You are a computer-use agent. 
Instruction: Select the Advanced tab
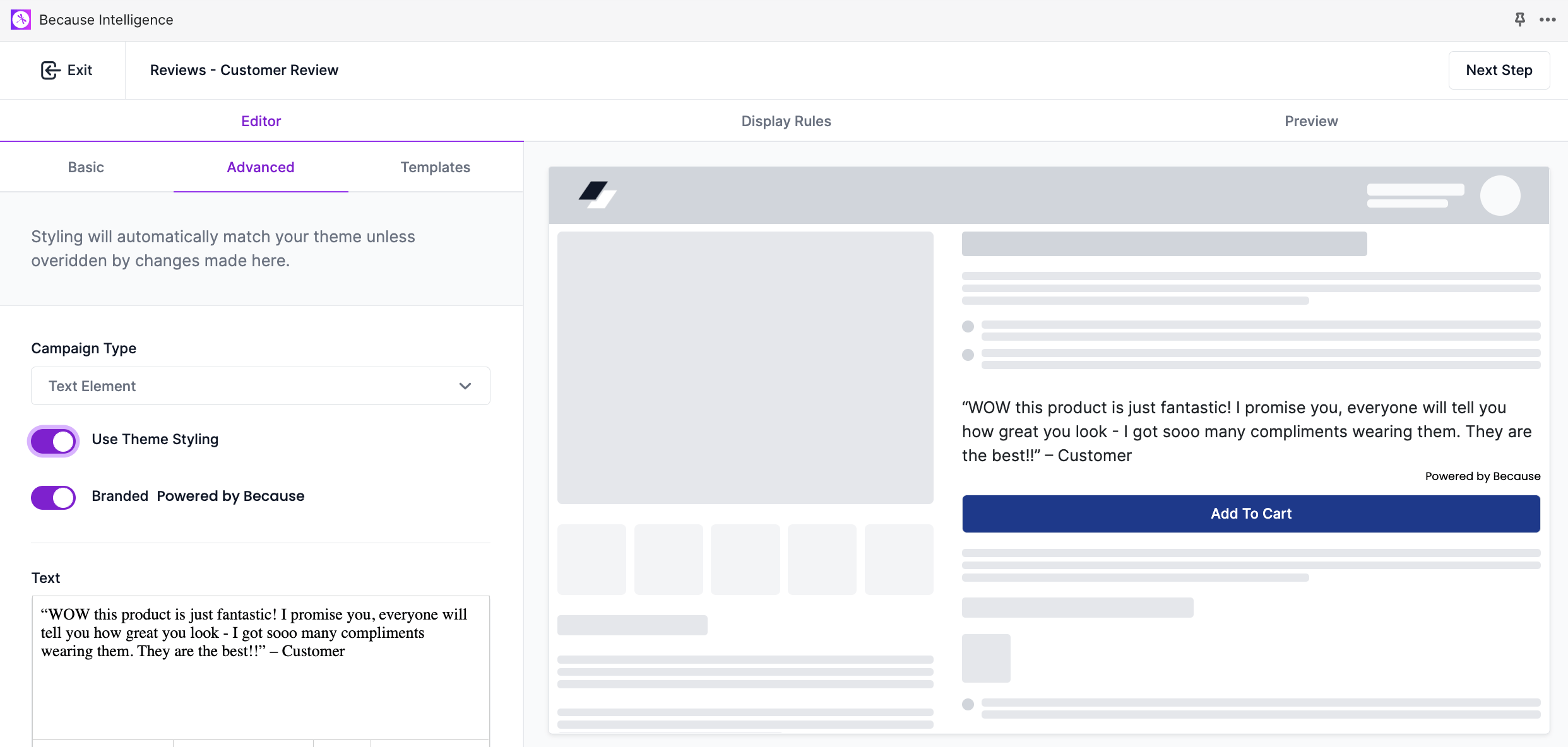[x=261, y=167]
